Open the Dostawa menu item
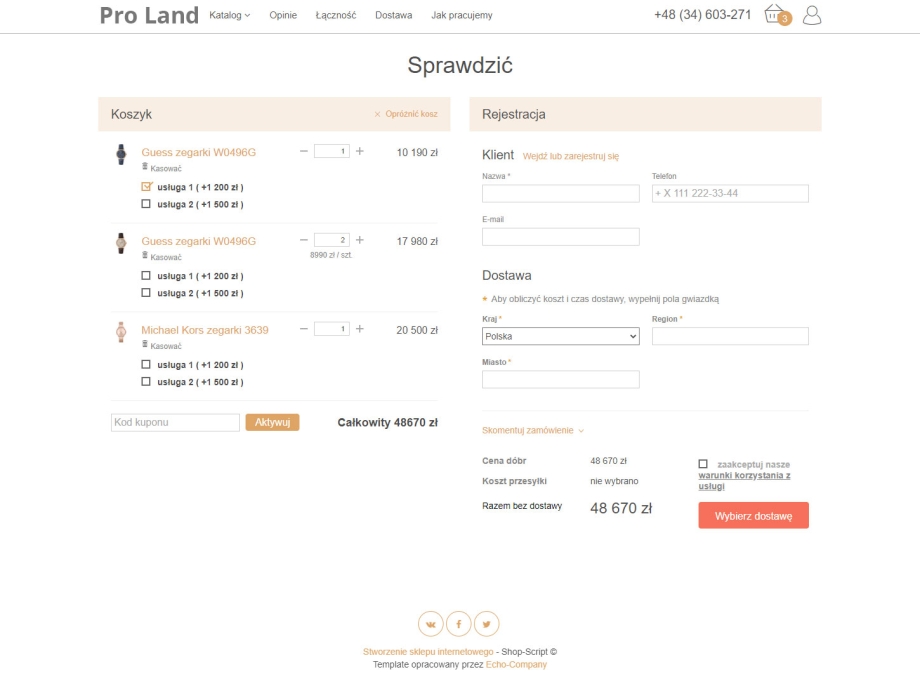920x698 pixels. coord(393,15)
